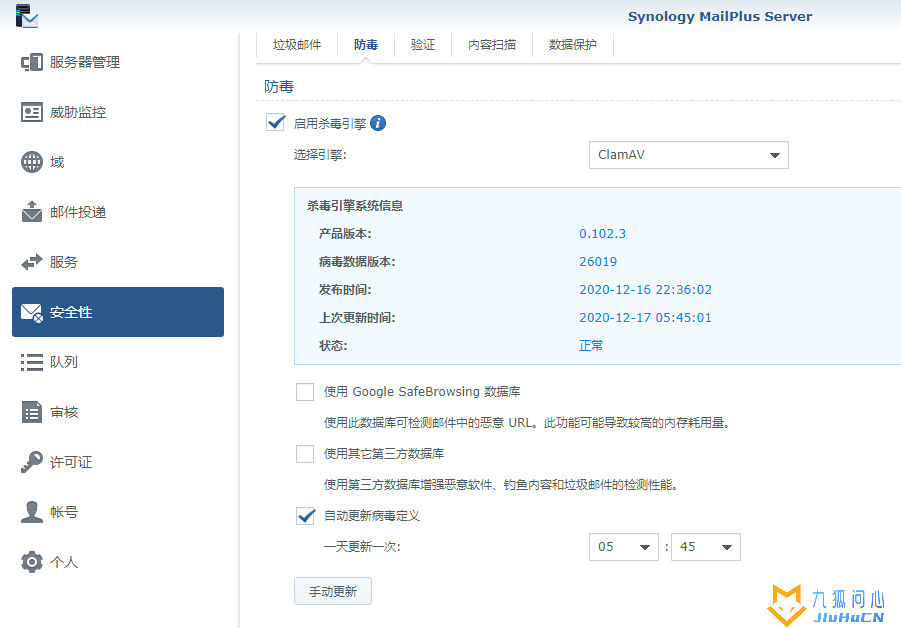The width and height of the screenshot is (901, 628).
Task: Click the info icon beside 启用杀毒引擎
Action: point(378,123)
